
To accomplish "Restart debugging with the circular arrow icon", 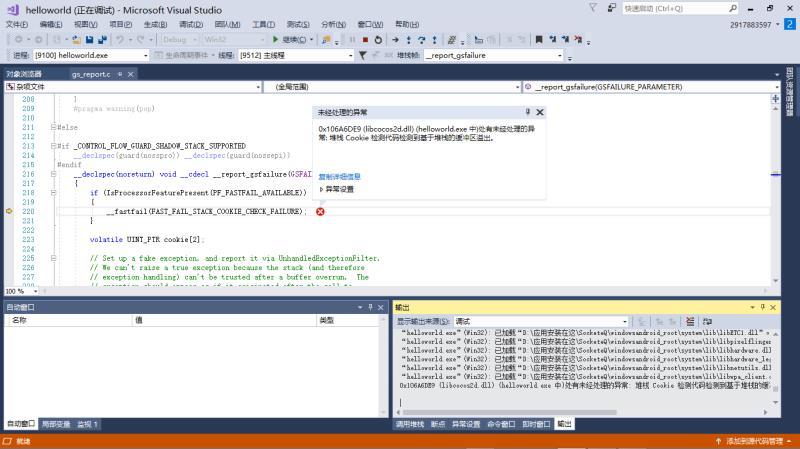I will 378,40.
